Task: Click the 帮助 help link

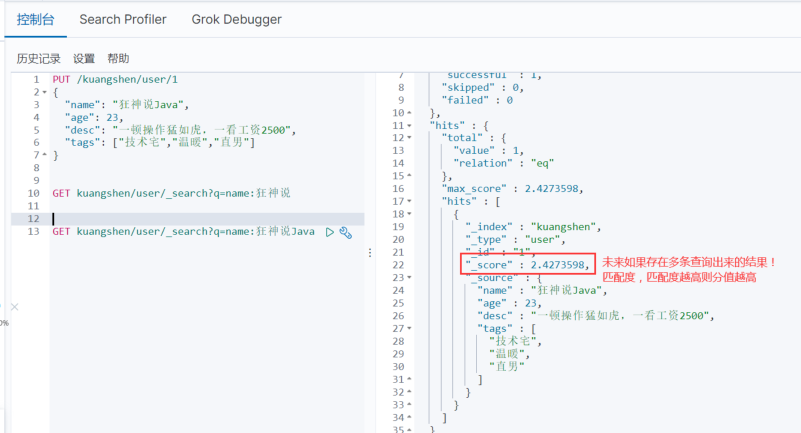Action: tap(118, 59)
